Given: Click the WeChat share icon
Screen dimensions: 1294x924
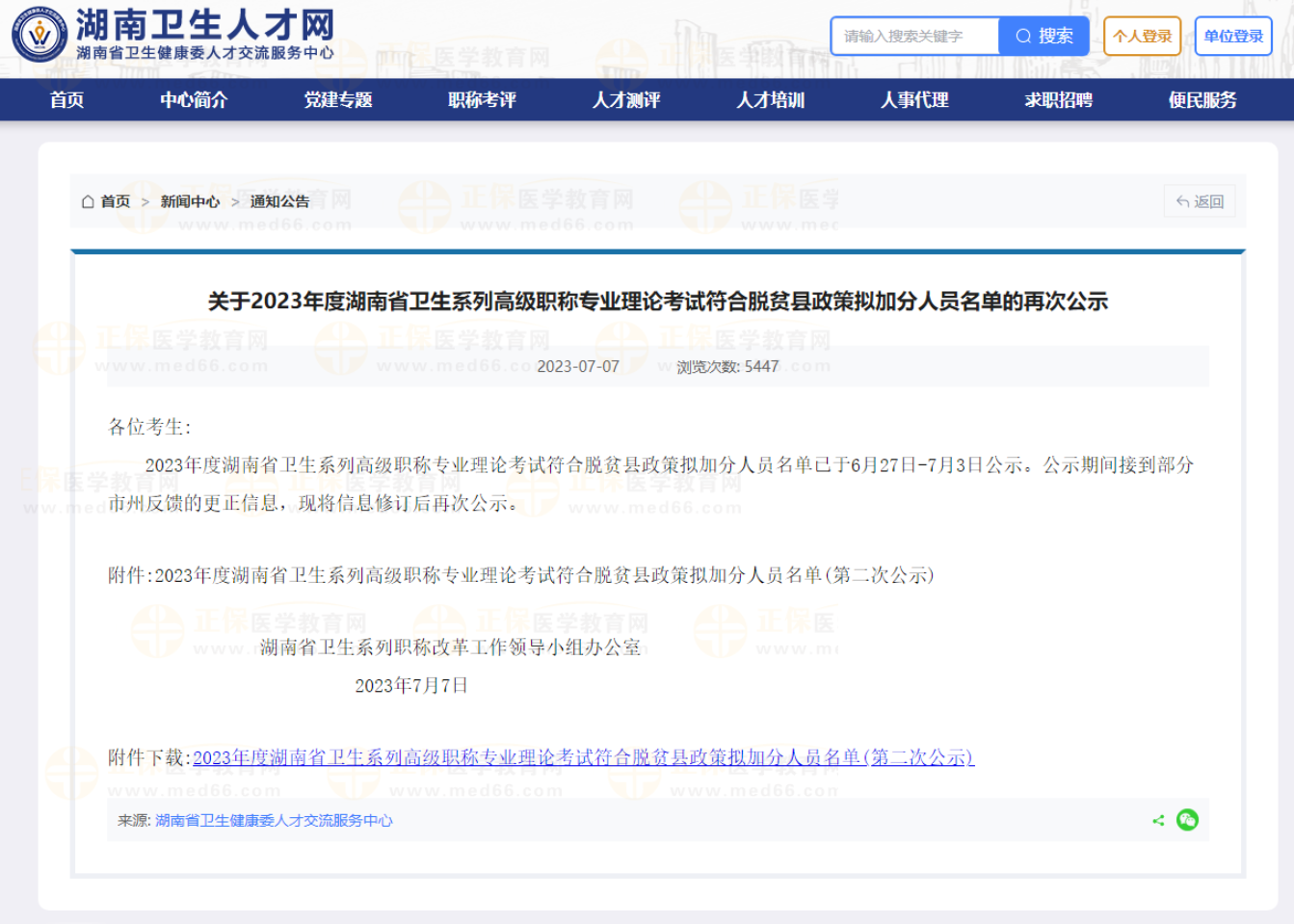Looking at the screenshot, I should pos(1187,820).
